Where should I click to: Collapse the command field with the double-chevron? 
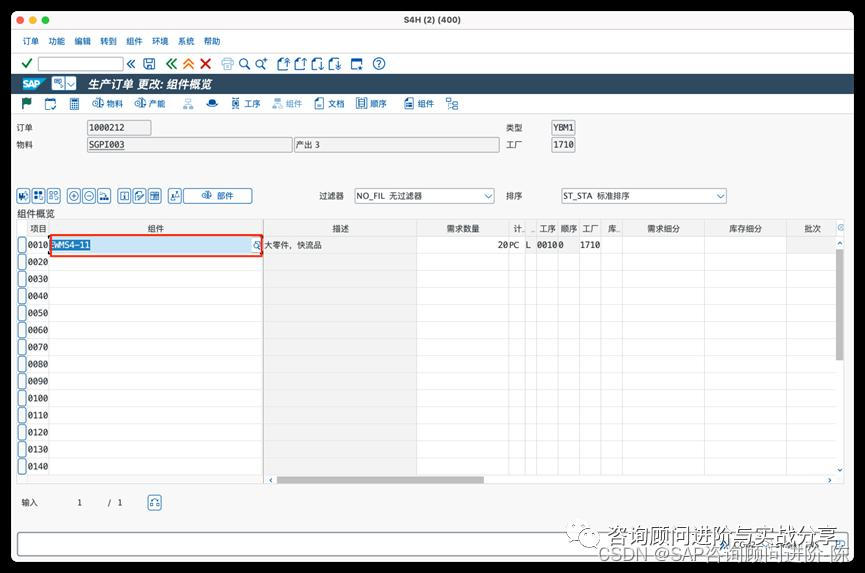pyautogui.click(x=131, y=64)
